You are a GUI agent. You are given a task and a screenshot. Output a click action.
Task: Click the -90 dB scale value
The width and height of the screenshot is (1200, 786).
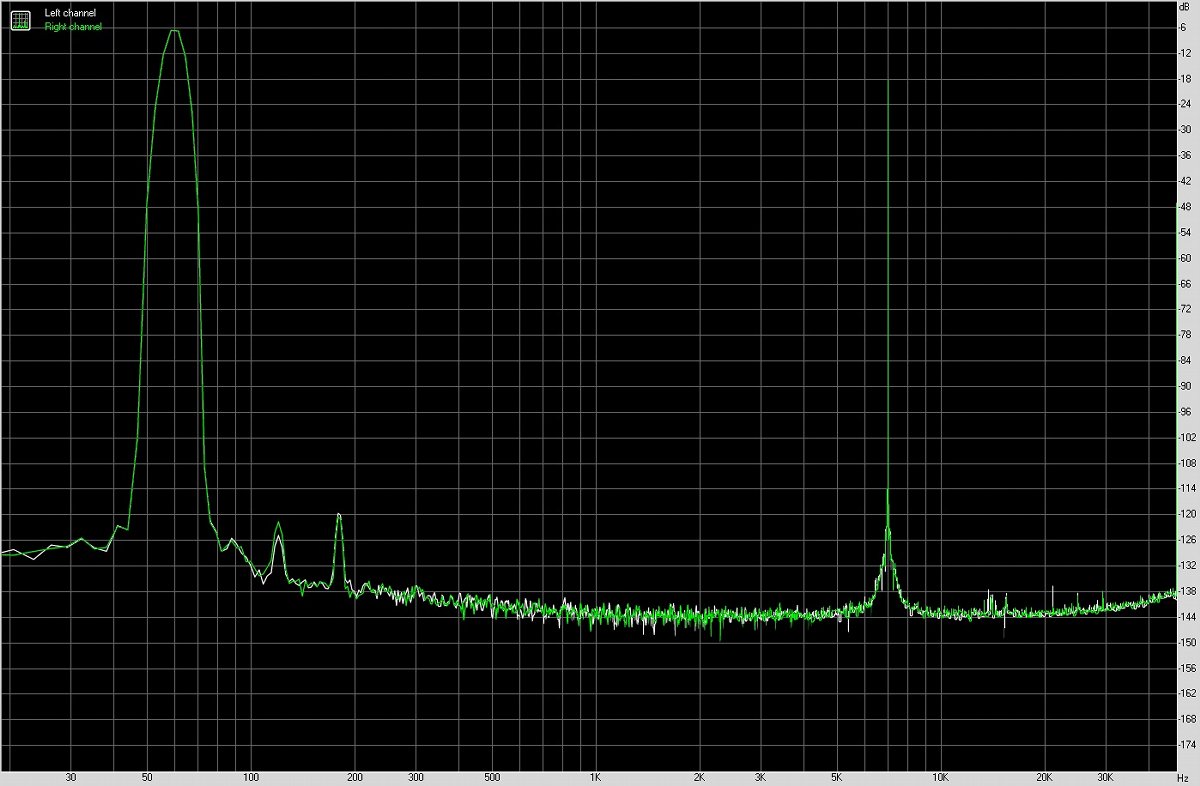coord(1185,386)
